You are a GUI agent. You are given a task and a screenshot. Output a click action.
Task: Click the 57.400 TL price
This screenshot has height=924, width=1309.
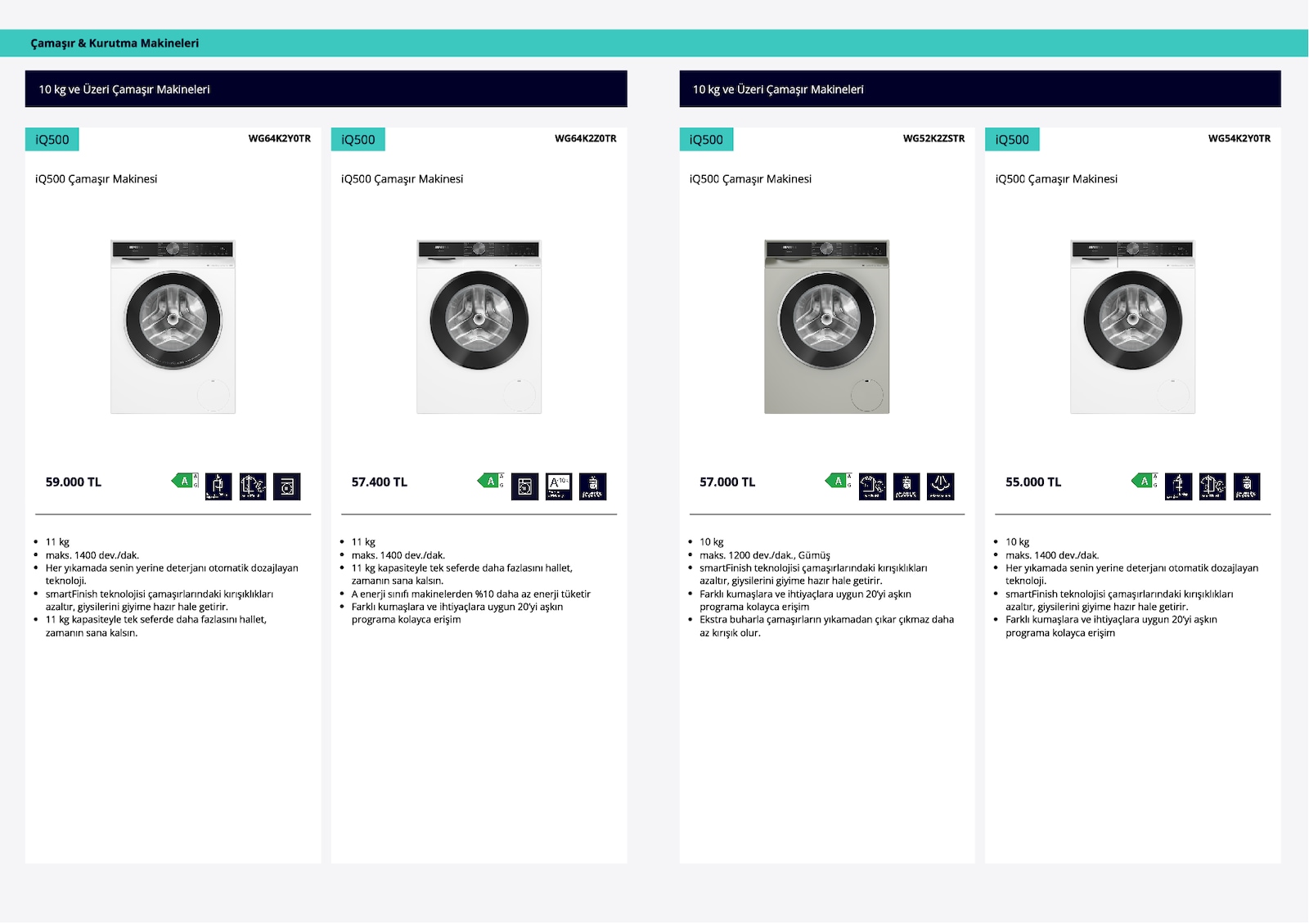point(380,482)
